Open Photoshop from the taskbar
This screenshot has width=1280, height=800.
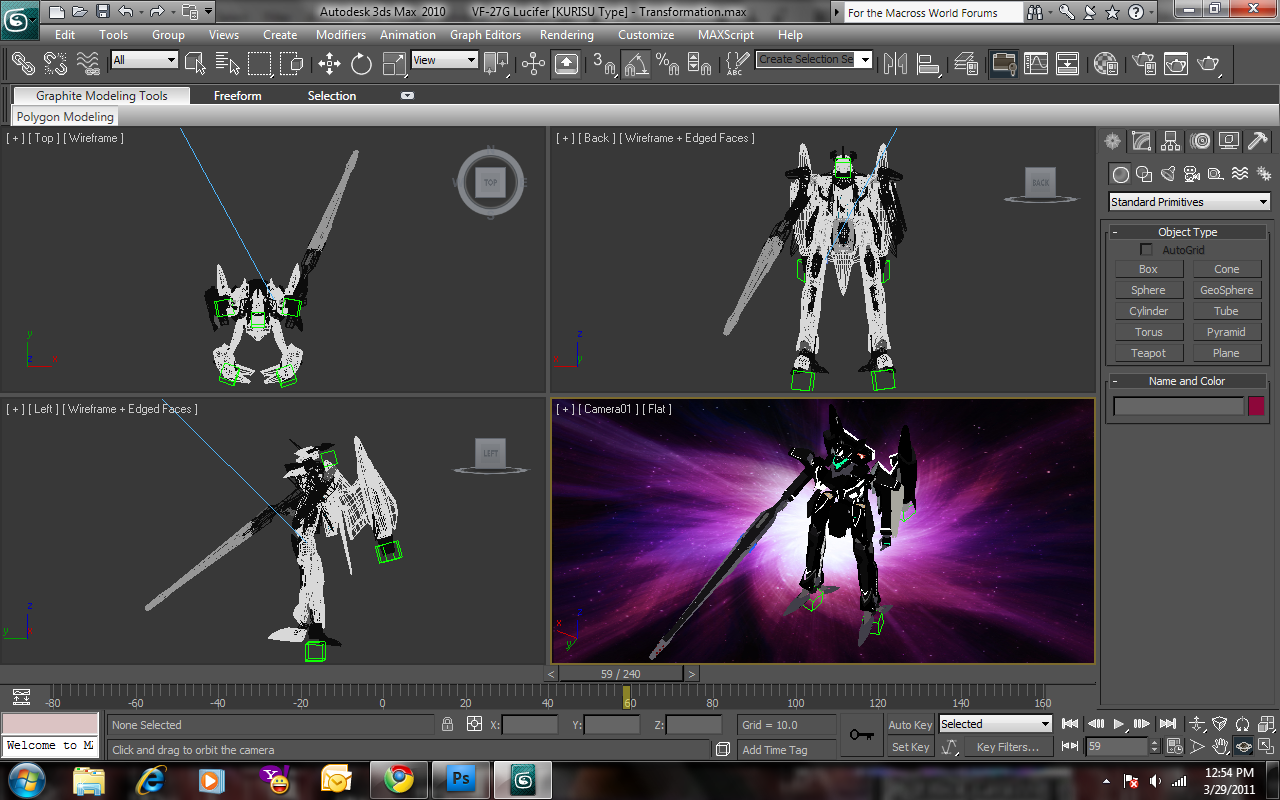tap(461, 779)
